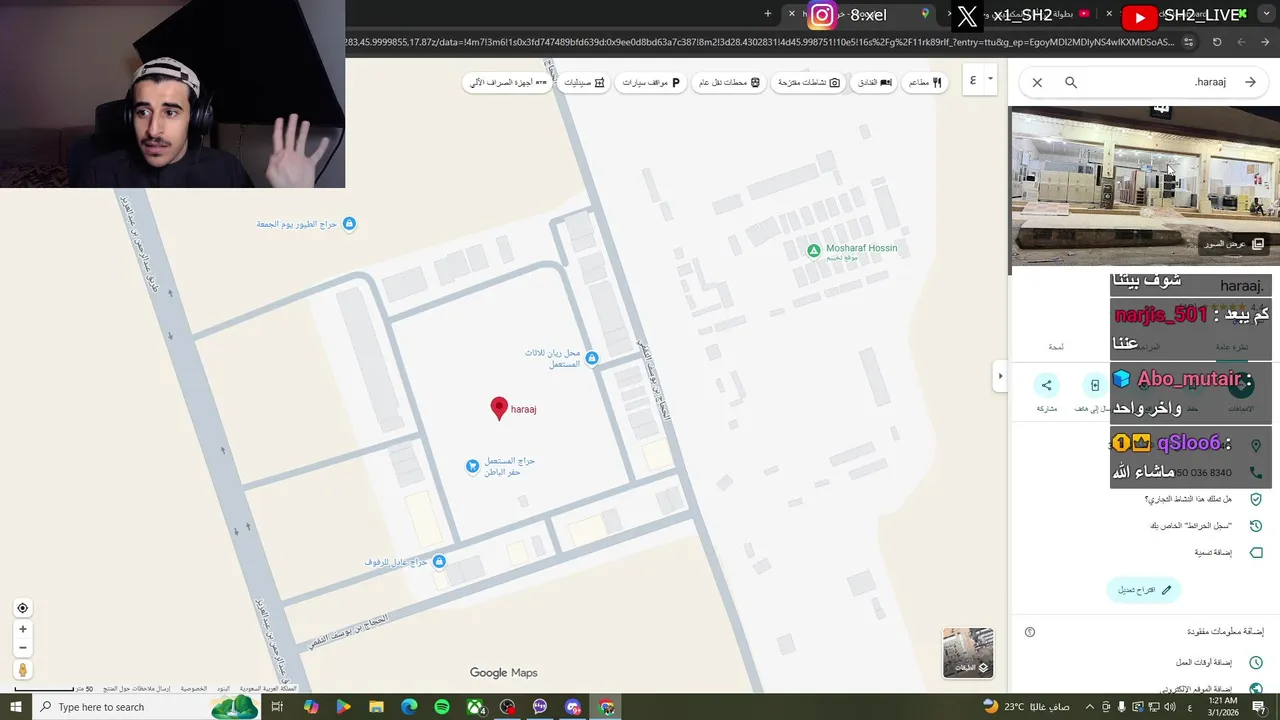Click the حراج عادل للرفوف marker
The width and height of the screenshot is (1280, 720).
pyautogui.click(x=438, y=562)
